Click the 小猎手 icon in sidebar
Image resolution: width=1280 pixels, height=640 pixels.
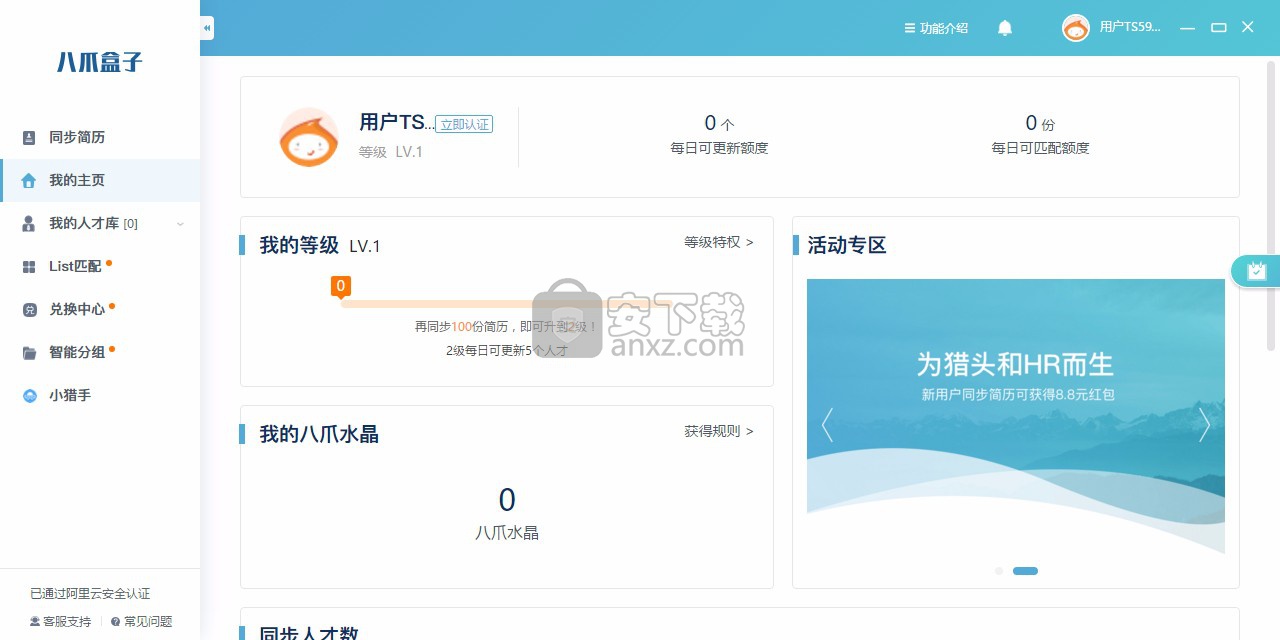coord(29,395)
